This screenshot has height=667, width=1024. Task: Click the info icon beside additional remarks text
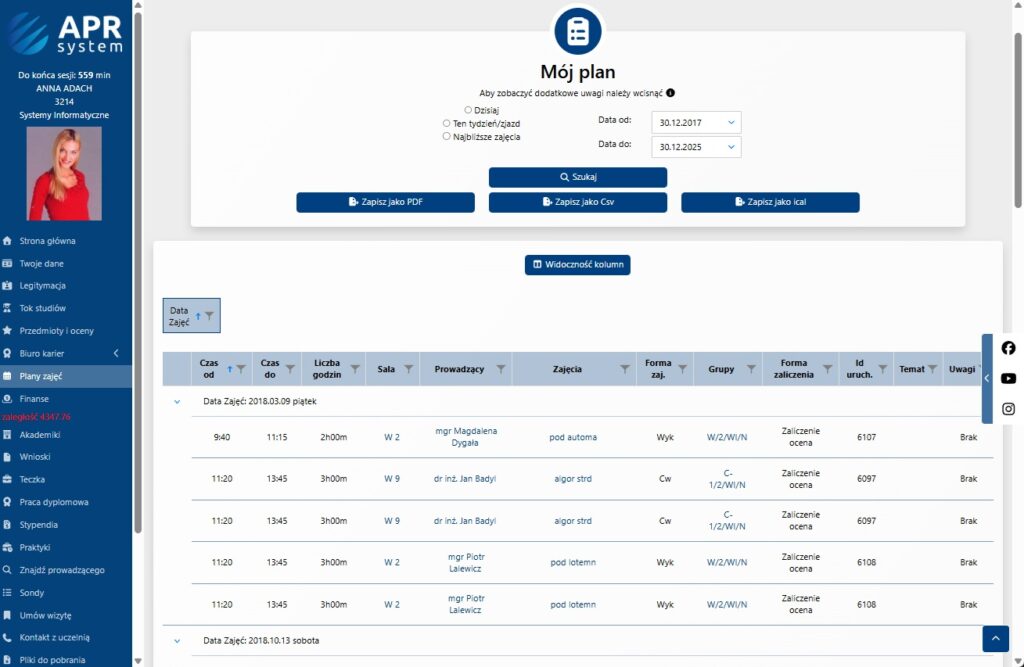(x=670, y=92)
